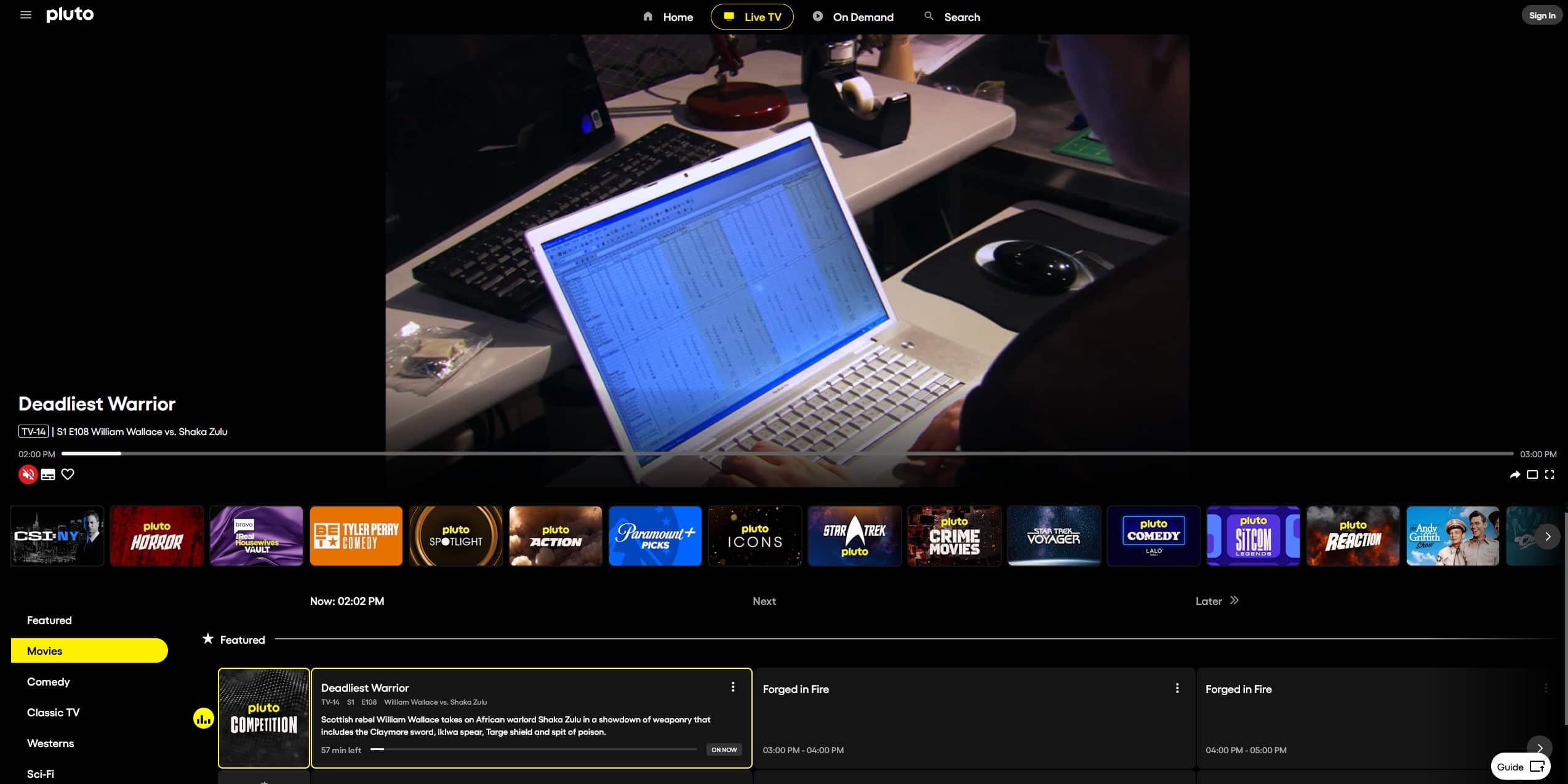
Task: Open Real Housewives Vault channel
Action: (x=257, y=536)
